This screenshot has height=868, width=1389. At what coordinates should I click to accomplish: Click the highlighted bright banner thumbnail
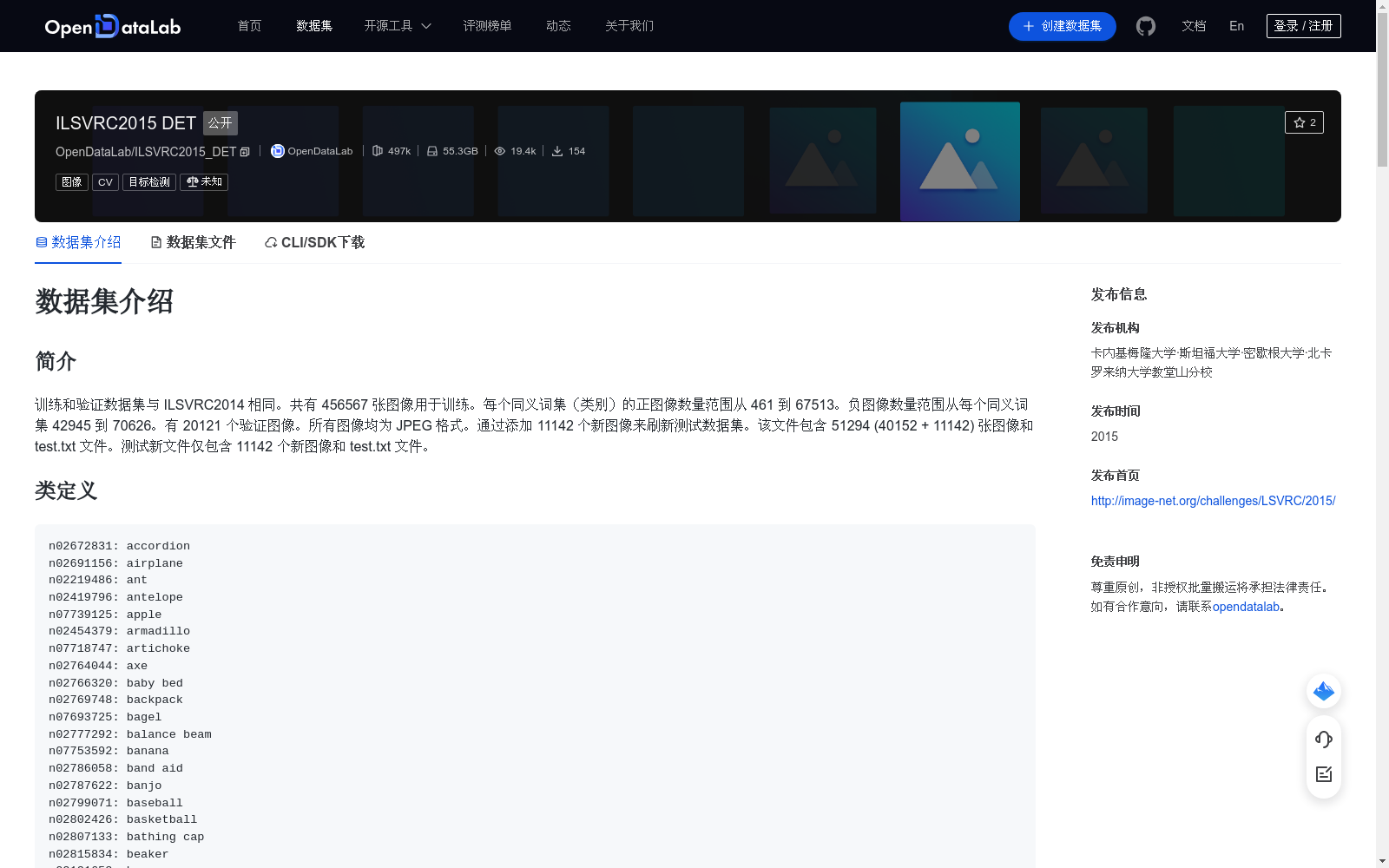tap(959, 161)
